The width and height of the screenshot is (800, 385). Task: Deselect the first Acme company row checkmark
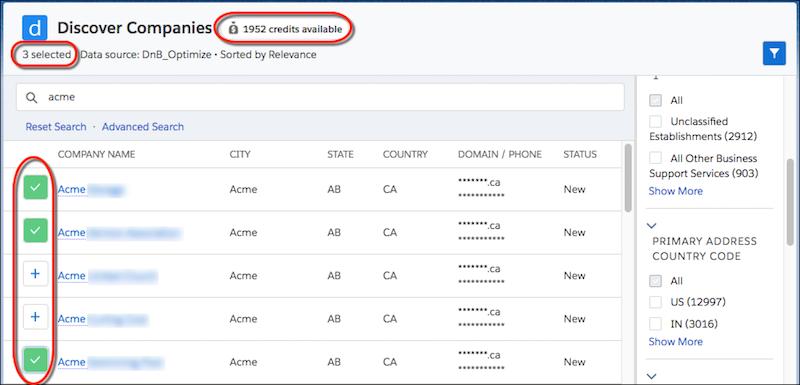pos(35,187)
